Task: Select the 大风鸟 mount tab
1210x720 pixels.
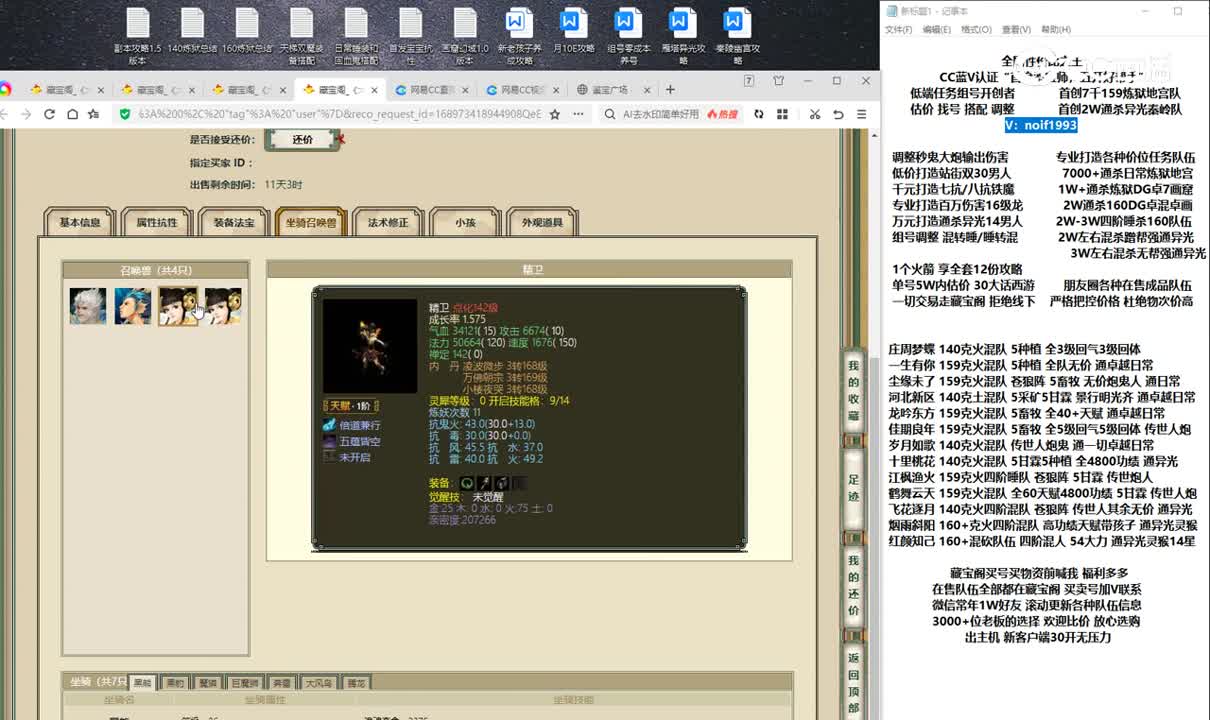Action: (318, 682)
